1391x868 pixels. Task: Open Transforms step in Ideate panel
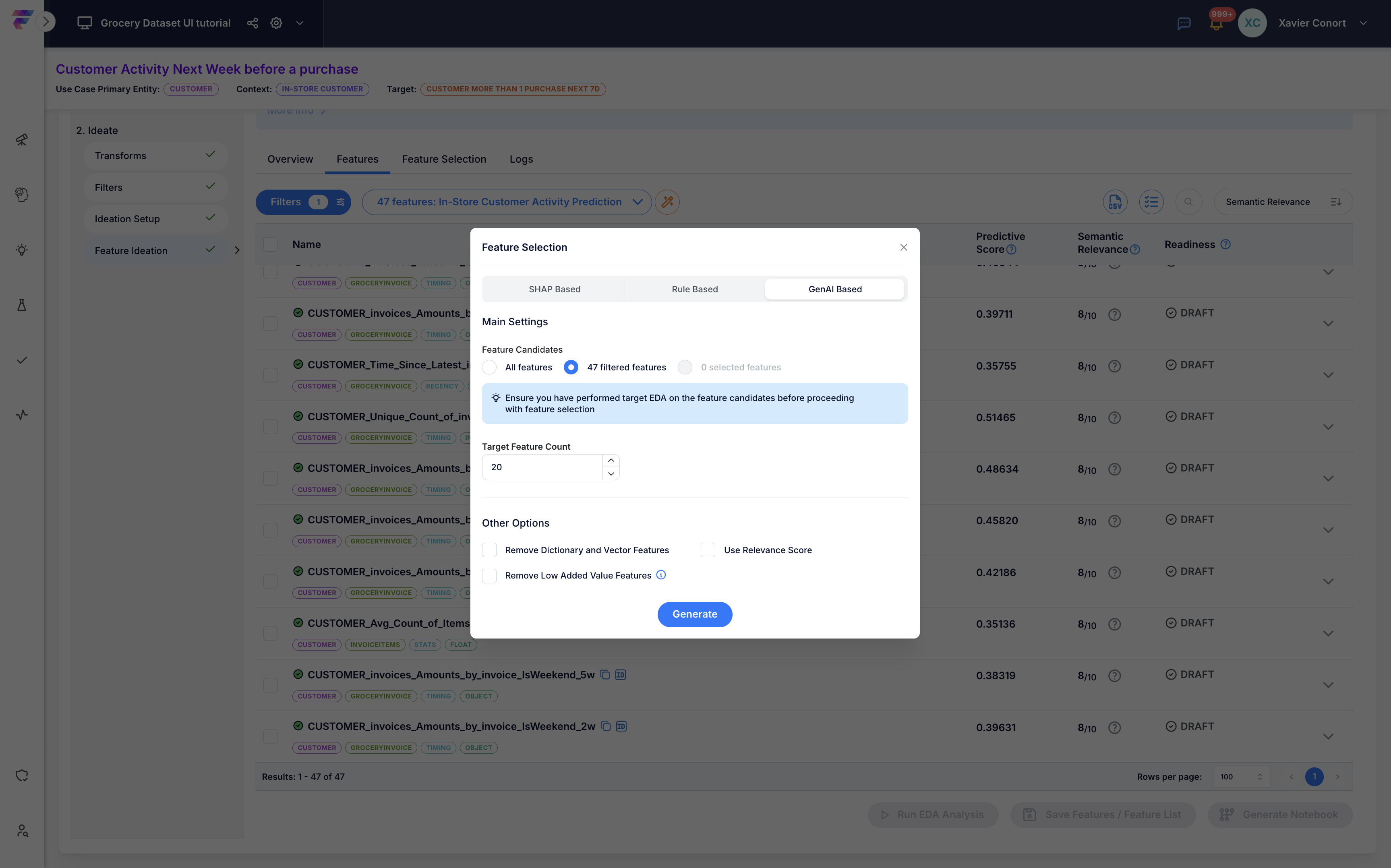155,155
